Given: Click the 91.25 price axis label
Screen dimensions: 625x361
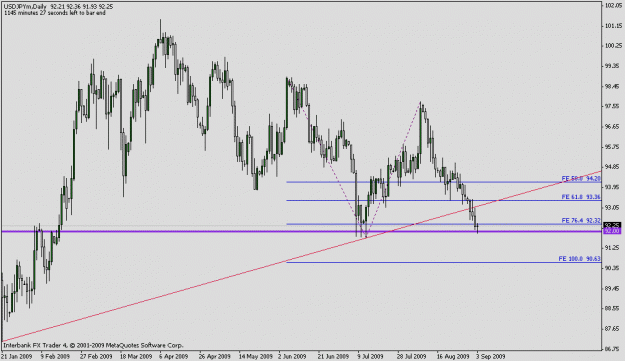Looking at the screenshot, I should pyautogui.click(x=613, y=247).
